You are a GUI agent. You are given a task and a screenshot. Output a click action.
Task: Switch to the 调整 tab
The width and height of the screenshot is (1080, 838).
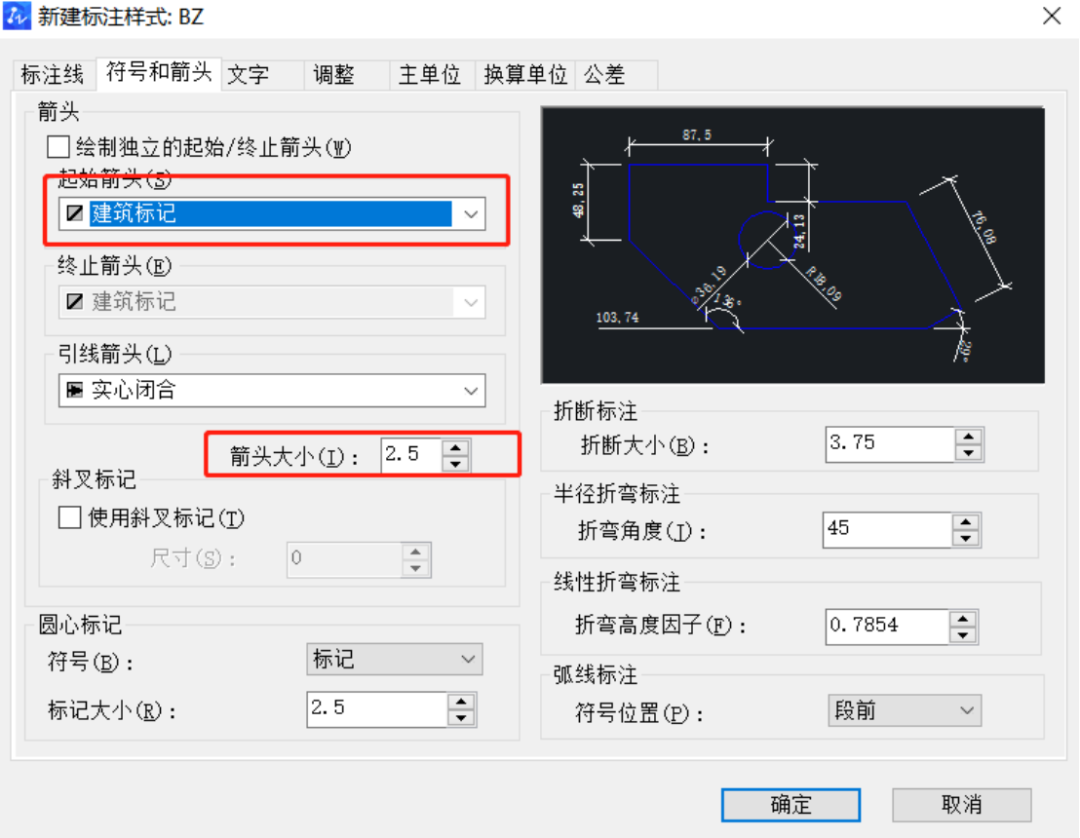337,74
